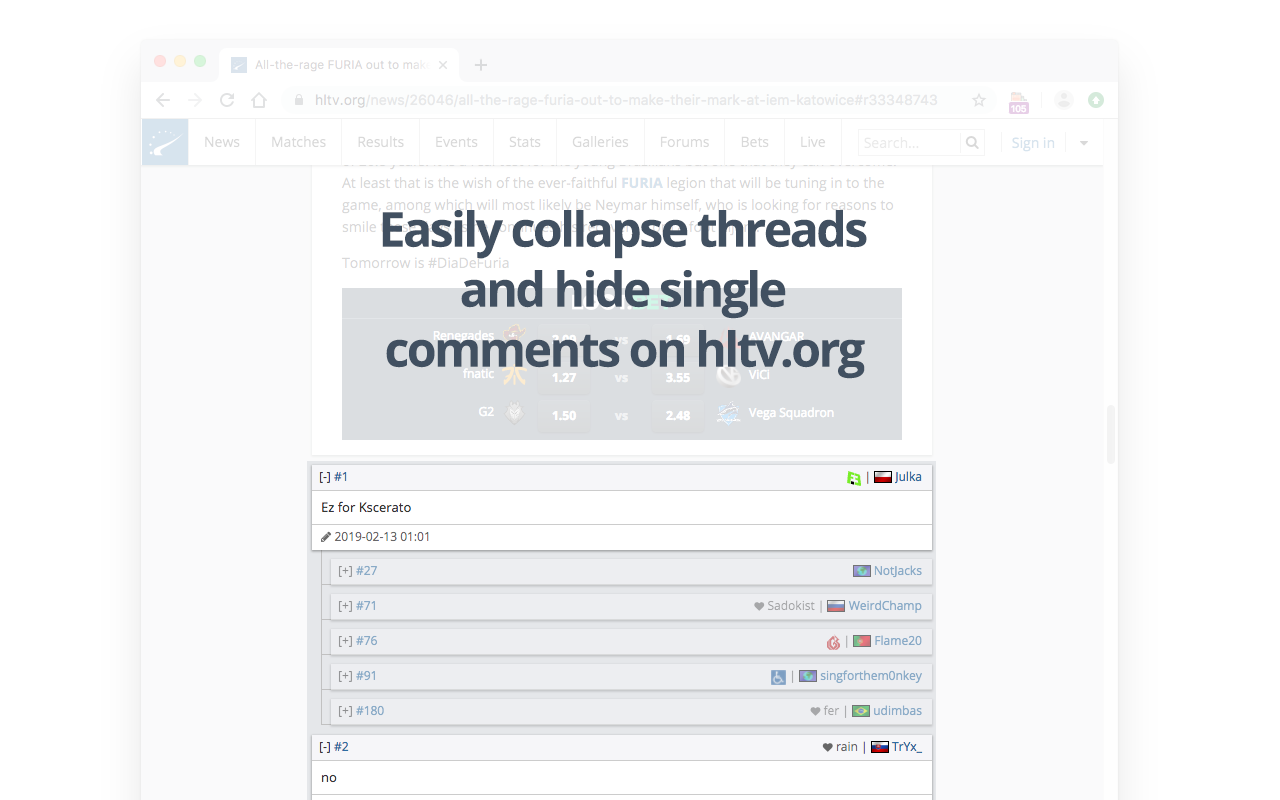Viewport: 1280px width, 800px height.
Task: Click Flame20's team logo icon
Action: (833, 642)
